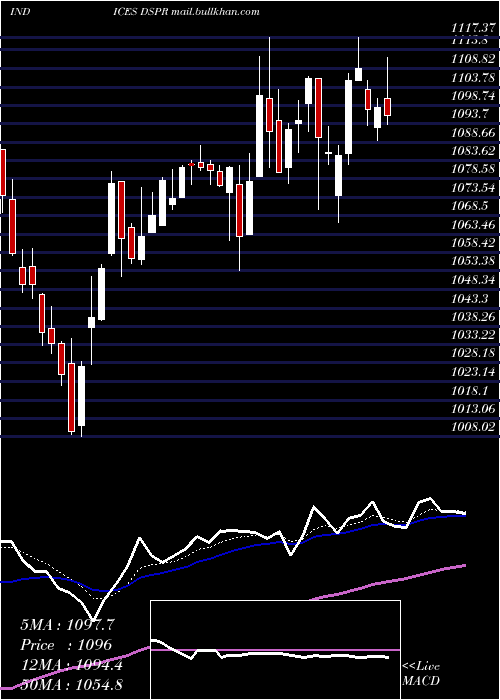Click the IND symbol text at top left
The image size is (500, 700).
20,11
